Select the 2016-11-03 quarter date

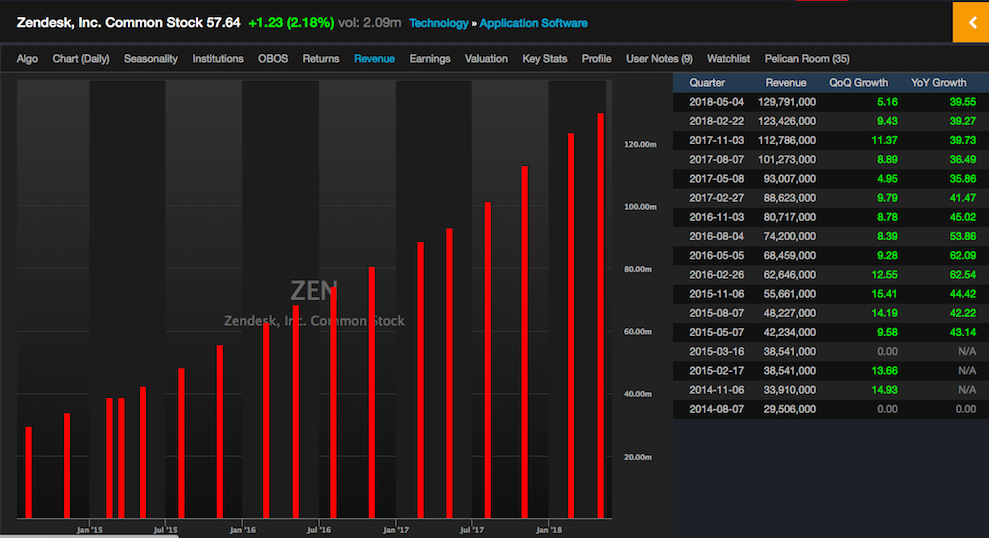717,217
